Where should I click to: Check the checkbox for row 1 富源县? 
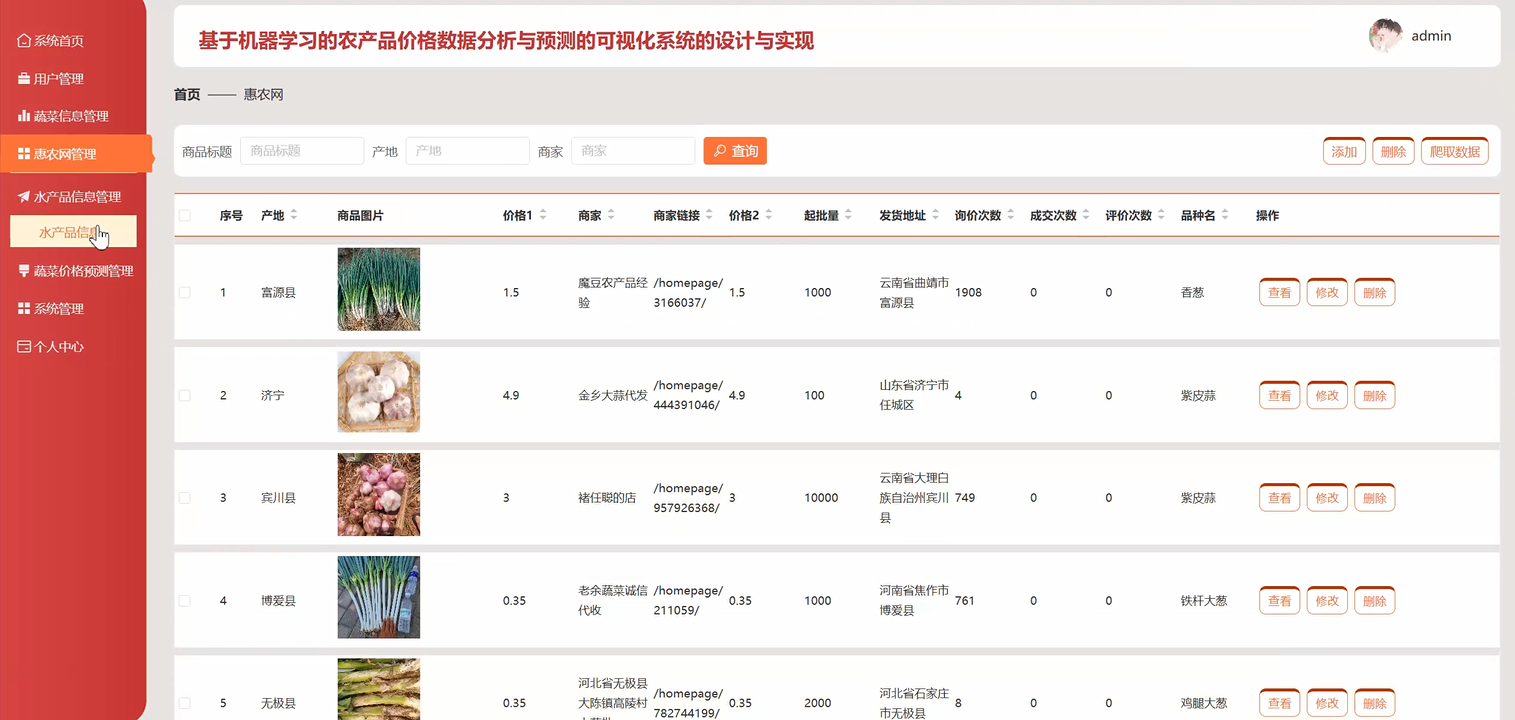click(184, 293)
